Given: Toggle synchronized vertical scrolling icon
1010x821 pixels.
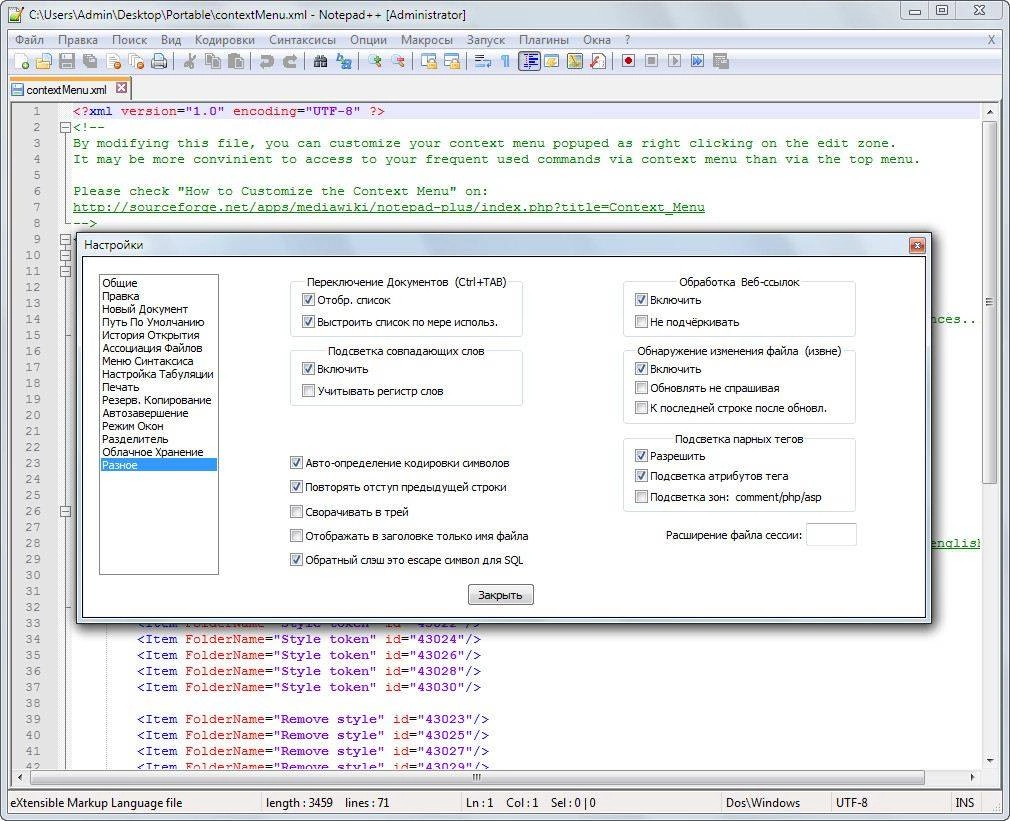Looking at the screenshot, I should pyautogui.click(x=428, y=61).
